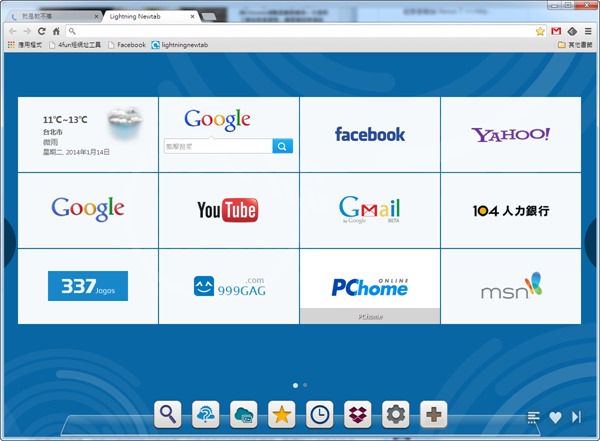Click the add plus dock icon
600x441 pixels.
[x=434, y=414]
